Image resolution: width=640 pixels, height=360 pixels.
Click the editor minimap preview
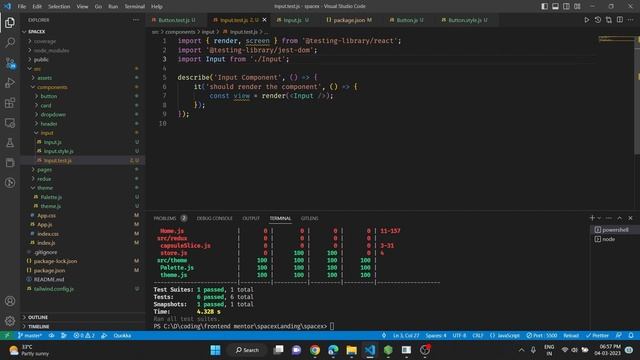(x=616, y=40)
